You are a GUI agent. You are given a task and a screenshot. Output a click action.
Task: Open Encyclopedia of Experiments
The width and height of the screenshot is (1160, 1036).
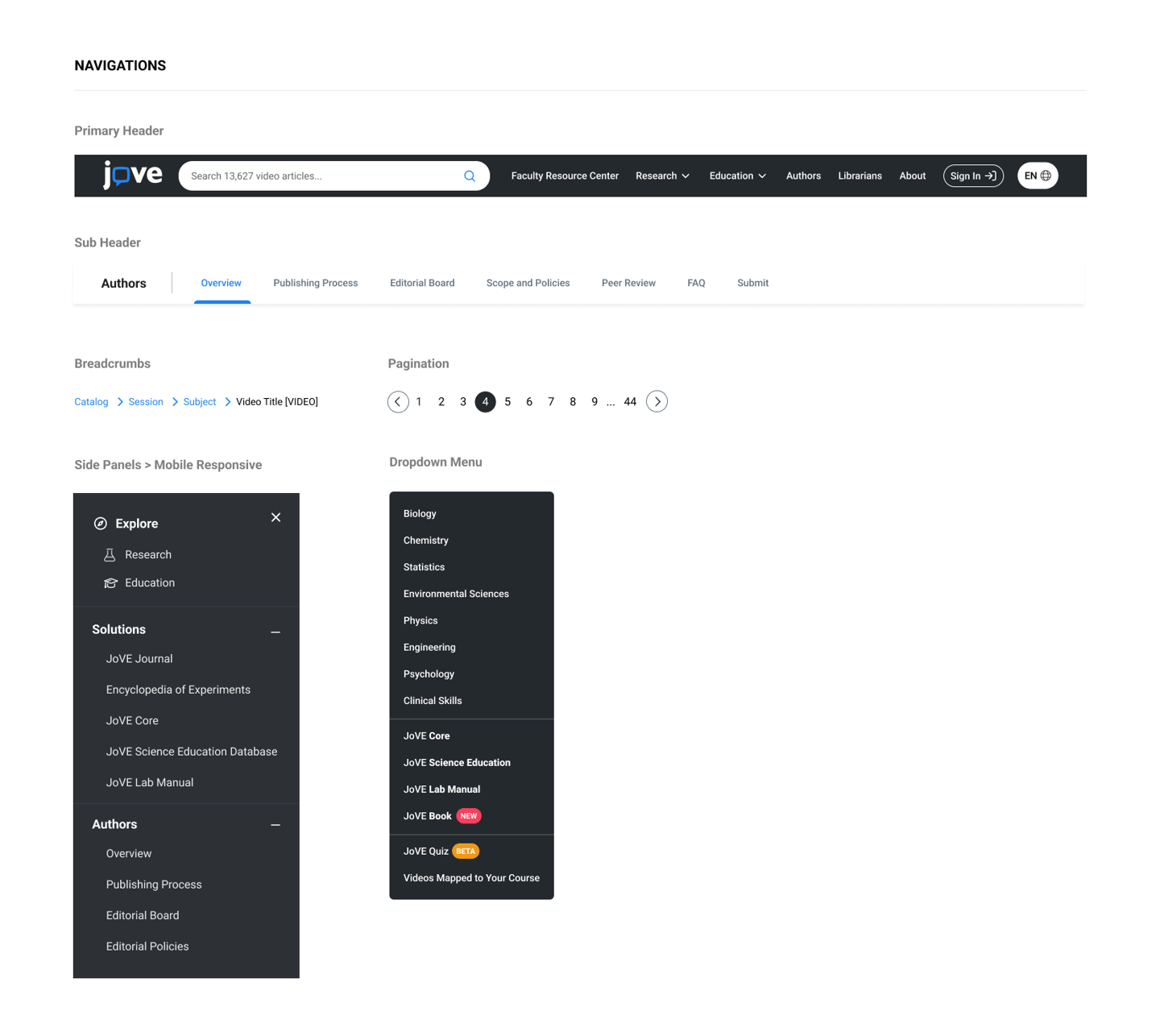(178, 690)
